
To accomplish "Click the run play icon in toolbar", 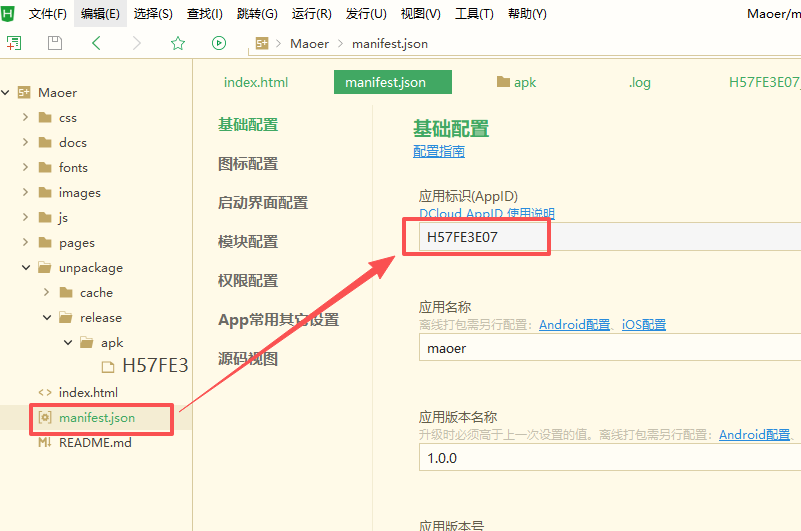I will click(x=219, y=43).
